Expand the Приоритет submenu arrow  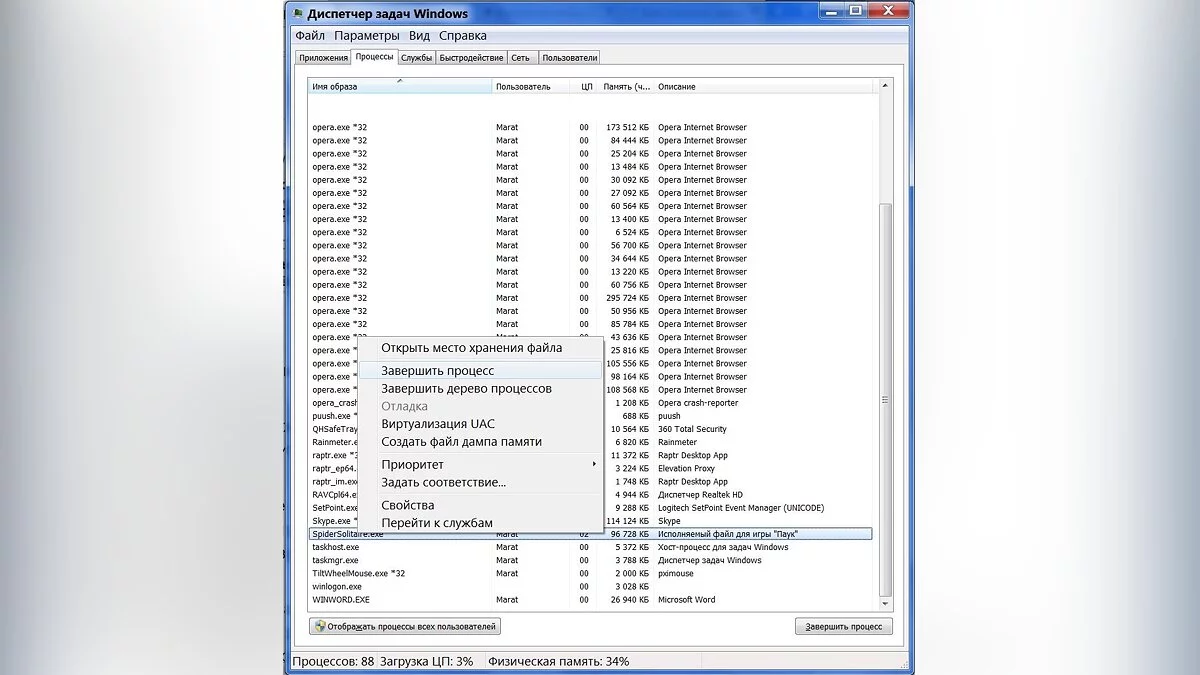[x=594, y=464]
